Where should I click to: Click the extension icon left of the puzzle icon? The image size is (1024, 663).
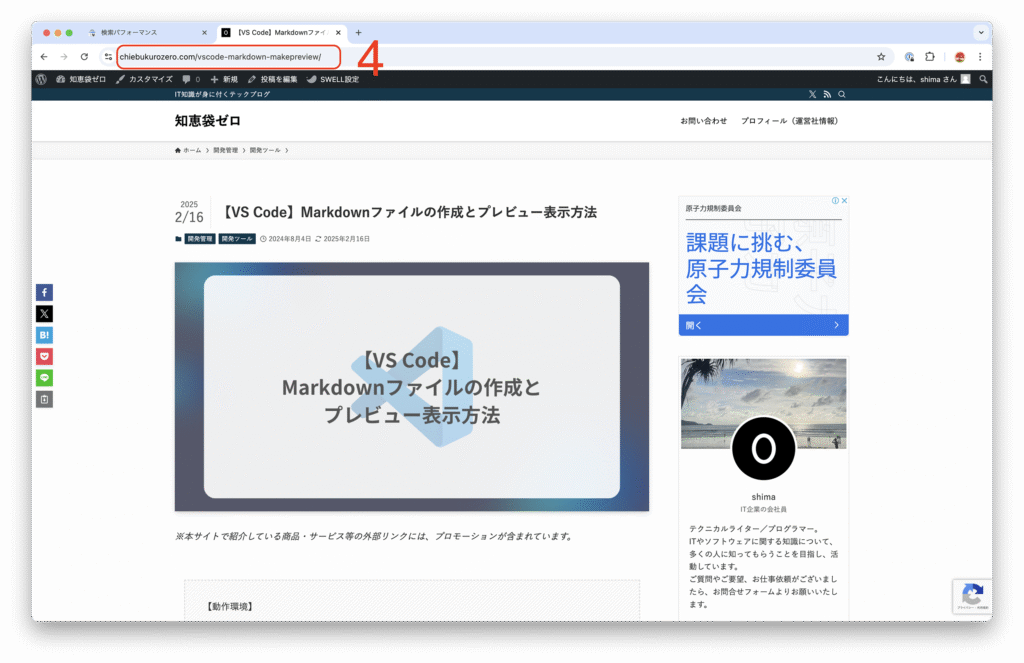[909, 57]
